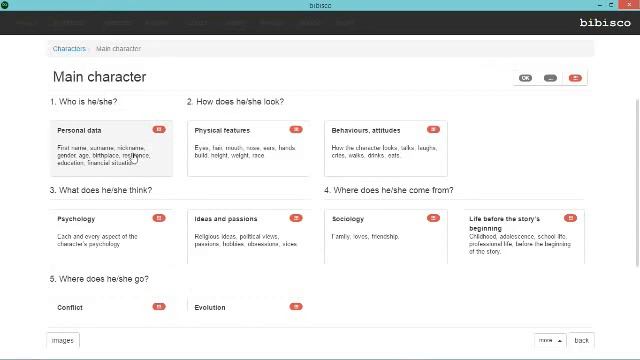Screen dimensions: 640x360
Task: Click 'Each and every aspect' Psychology description
Action: 97,240
